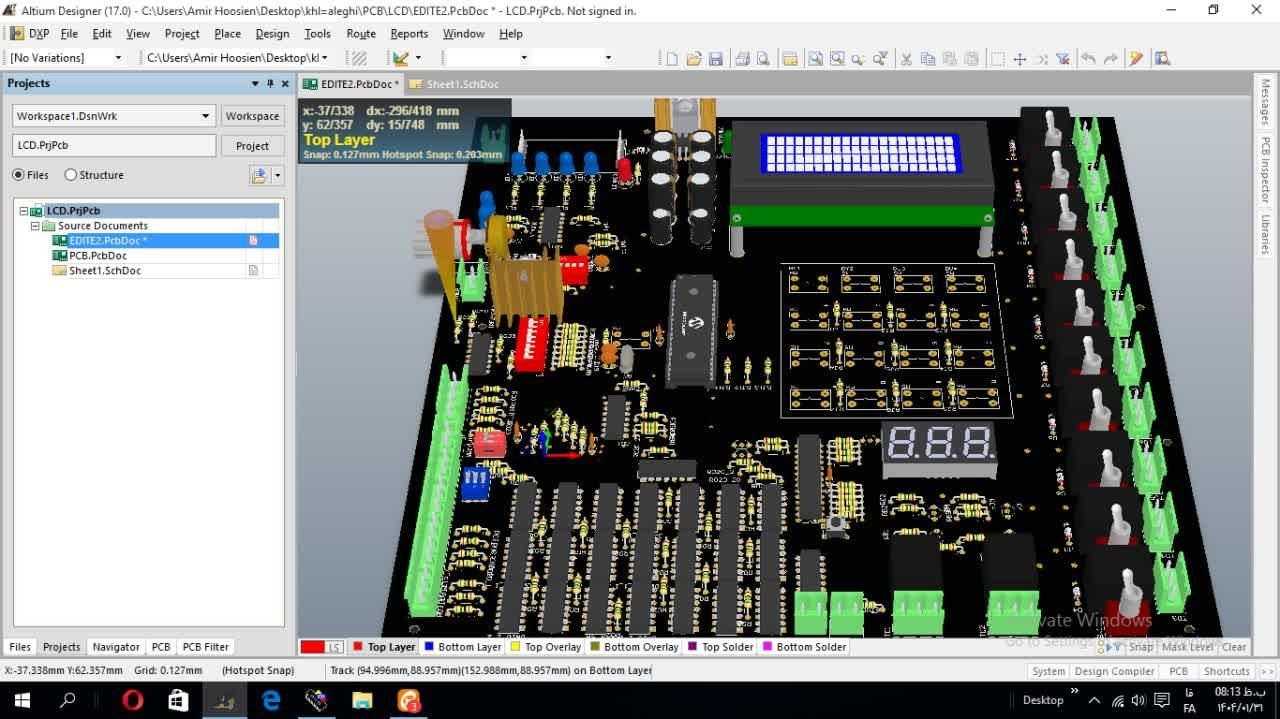Collapse the LCD.PrjPcb project tree node
This screenshot has width=1280, height=719.
click(24, 211)
